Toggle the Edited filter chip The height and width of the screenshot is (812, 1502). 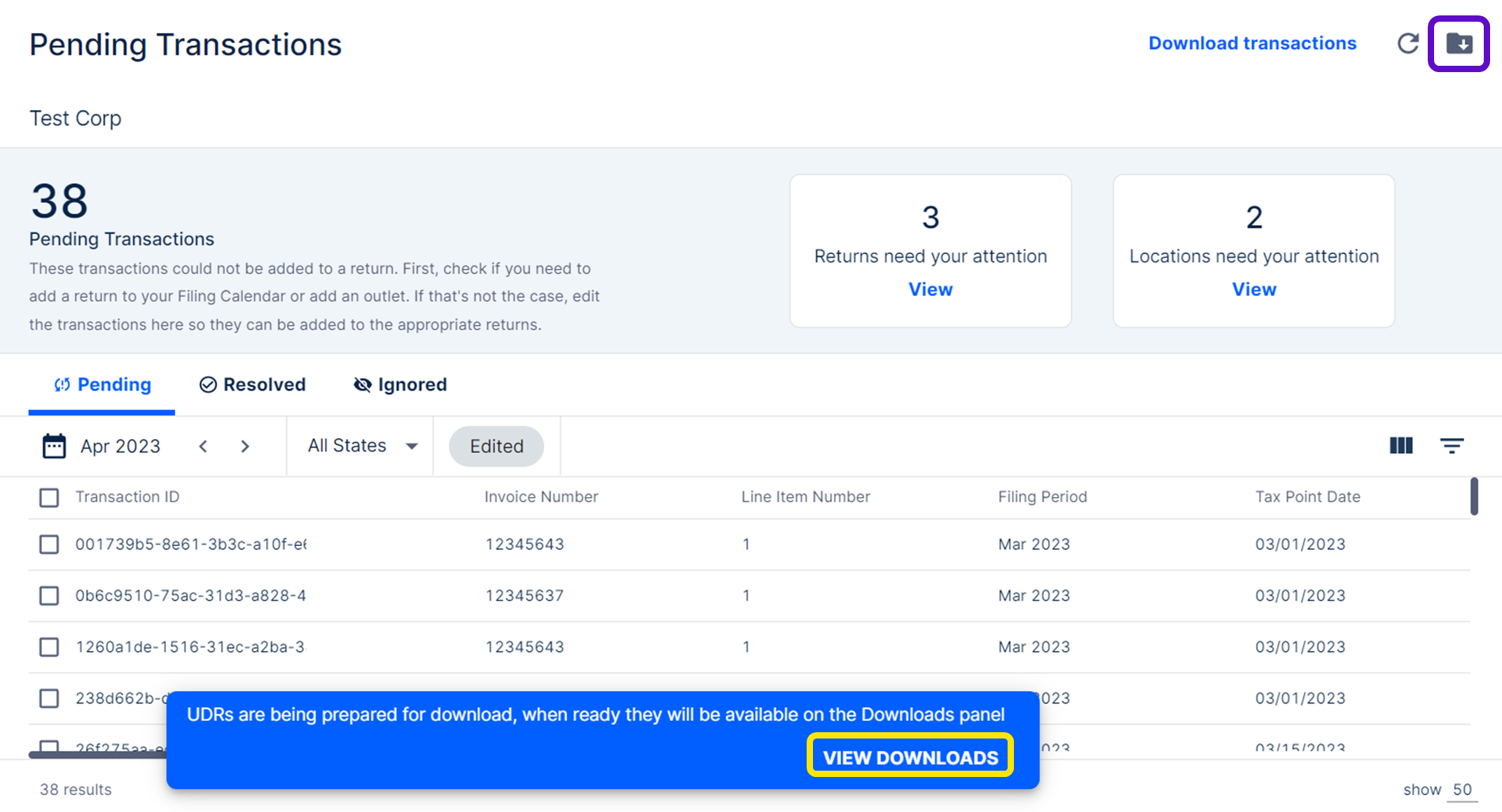(x=496, y=447)
